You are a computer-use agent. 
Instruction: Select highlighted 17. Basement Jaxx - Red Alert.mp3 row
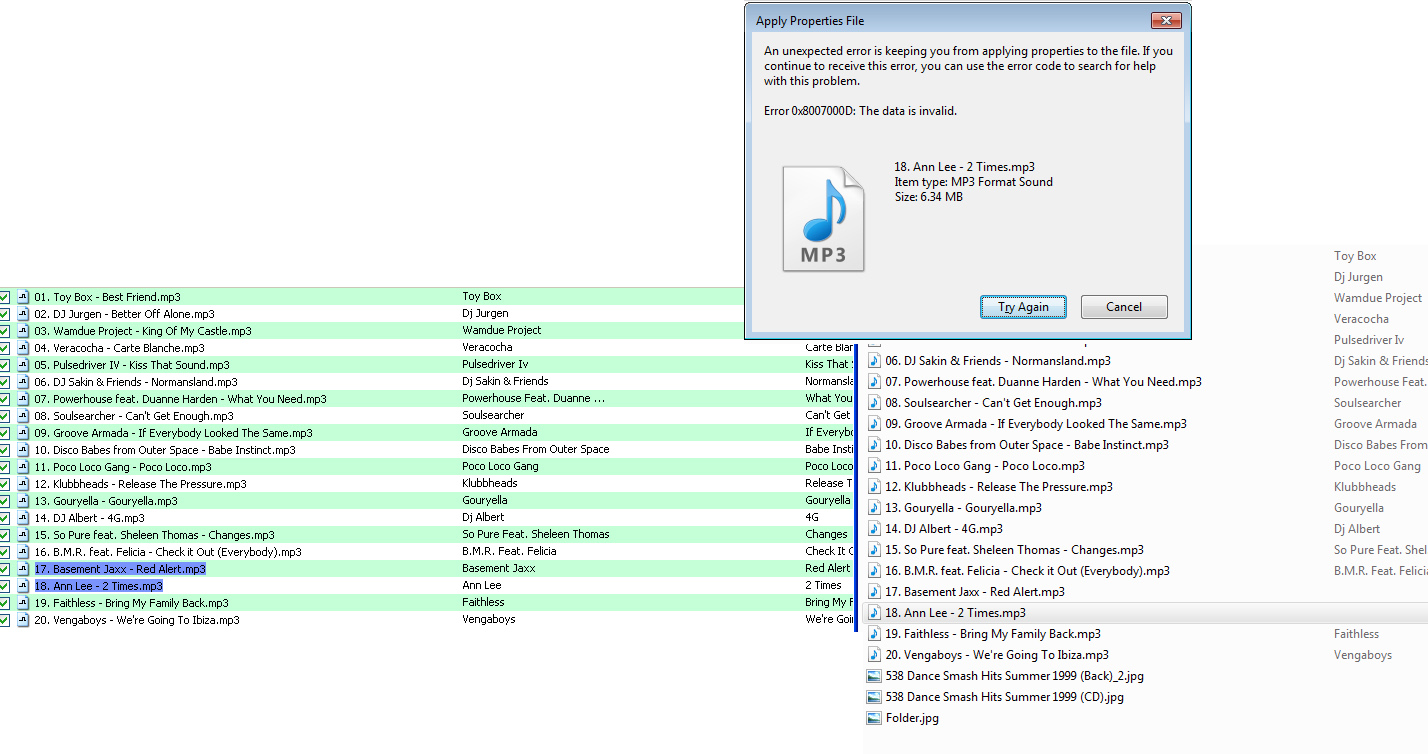click(x=120, y=569)
